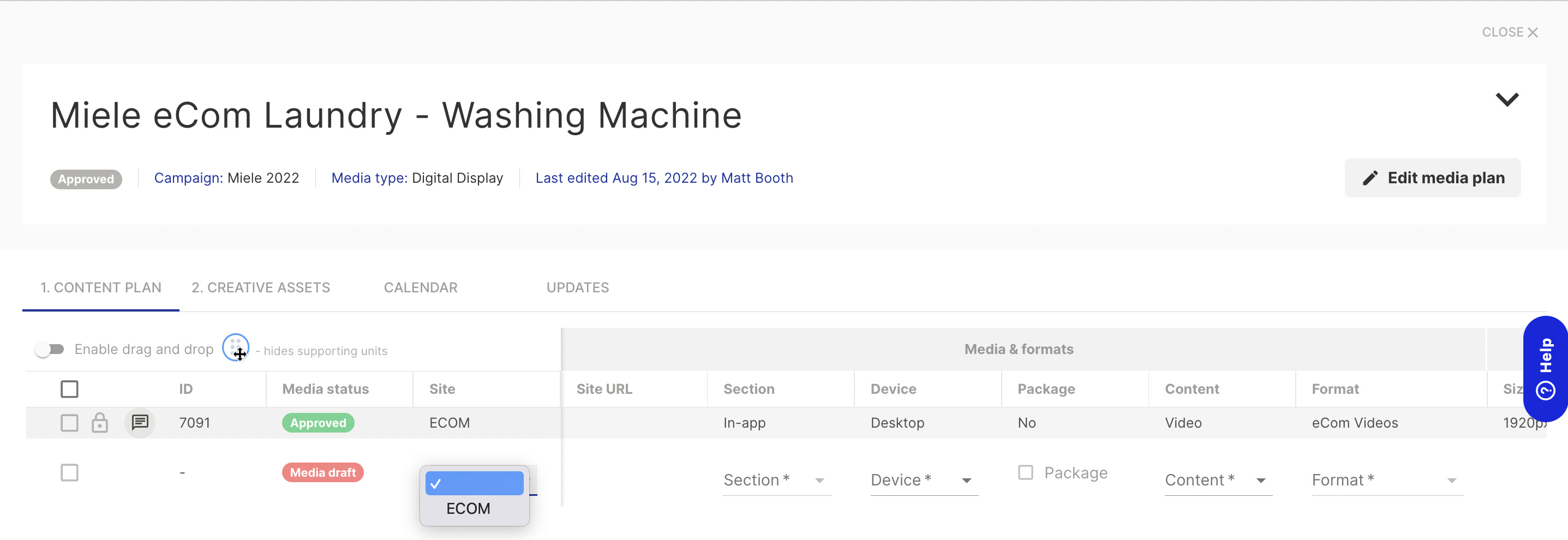
Task: Click the Package column header
Action: click(1046, 389)
